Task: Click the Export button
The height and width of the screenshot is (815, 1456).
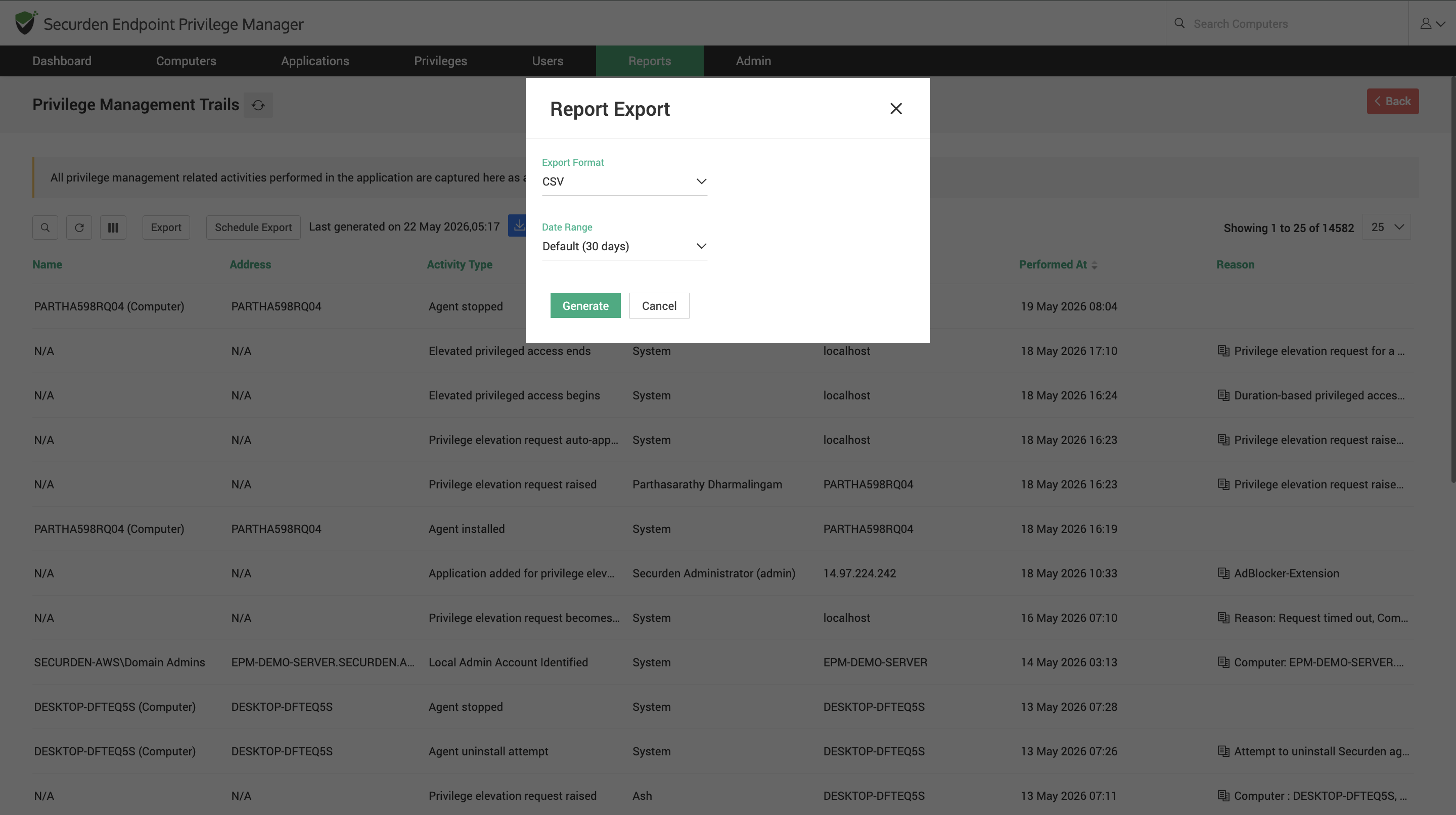Action: tap(166, 227)
